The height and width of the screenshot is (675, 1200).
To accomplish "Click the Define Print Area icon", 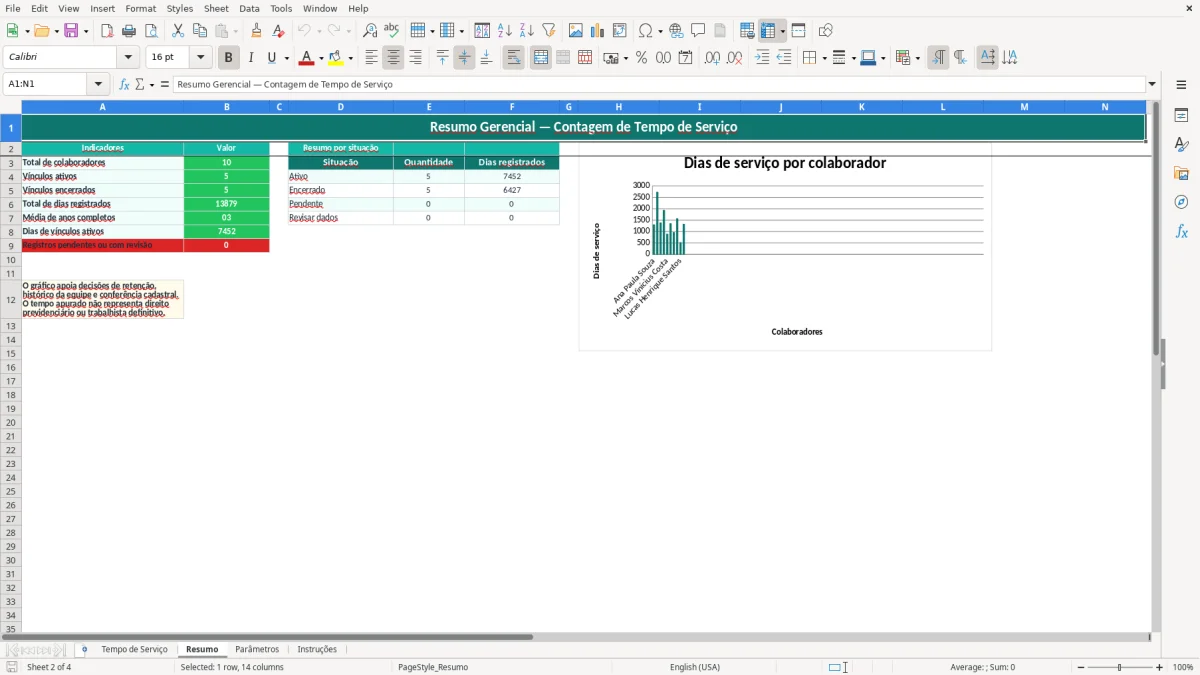I will (x=747, y=31).
